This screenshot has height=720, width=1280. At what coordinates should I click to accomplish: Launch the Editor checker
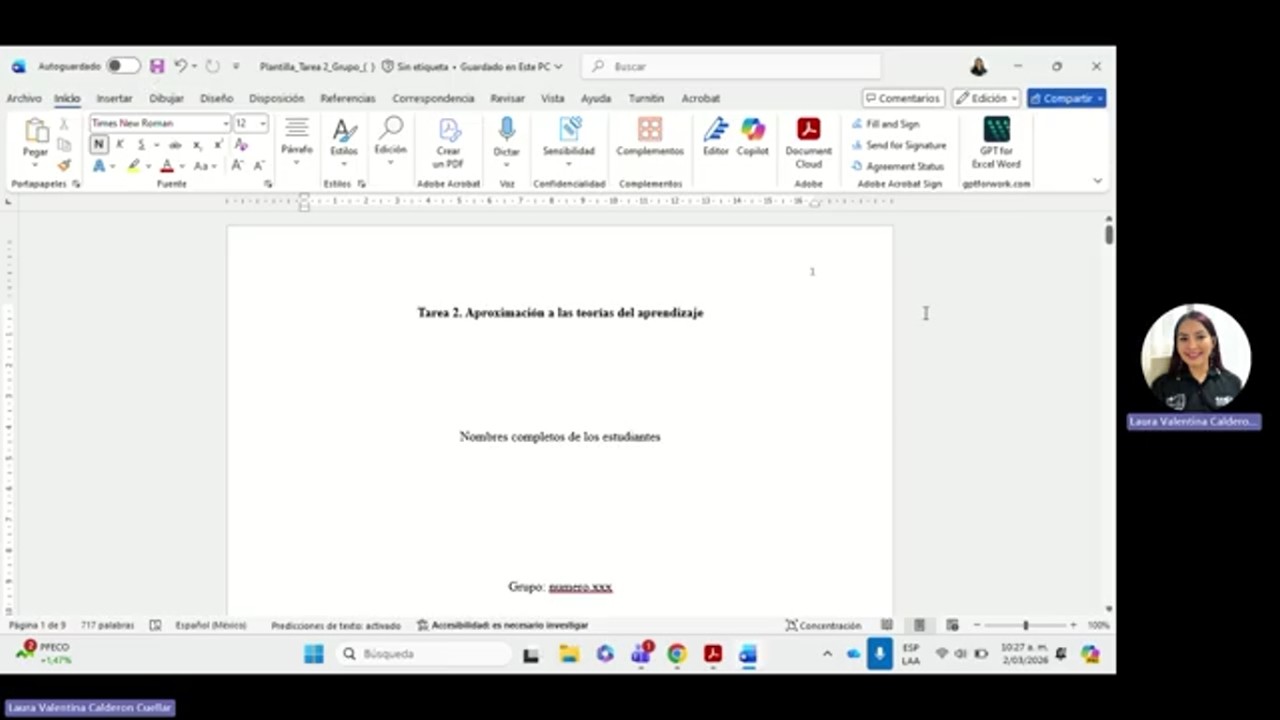tap(716, 137)
